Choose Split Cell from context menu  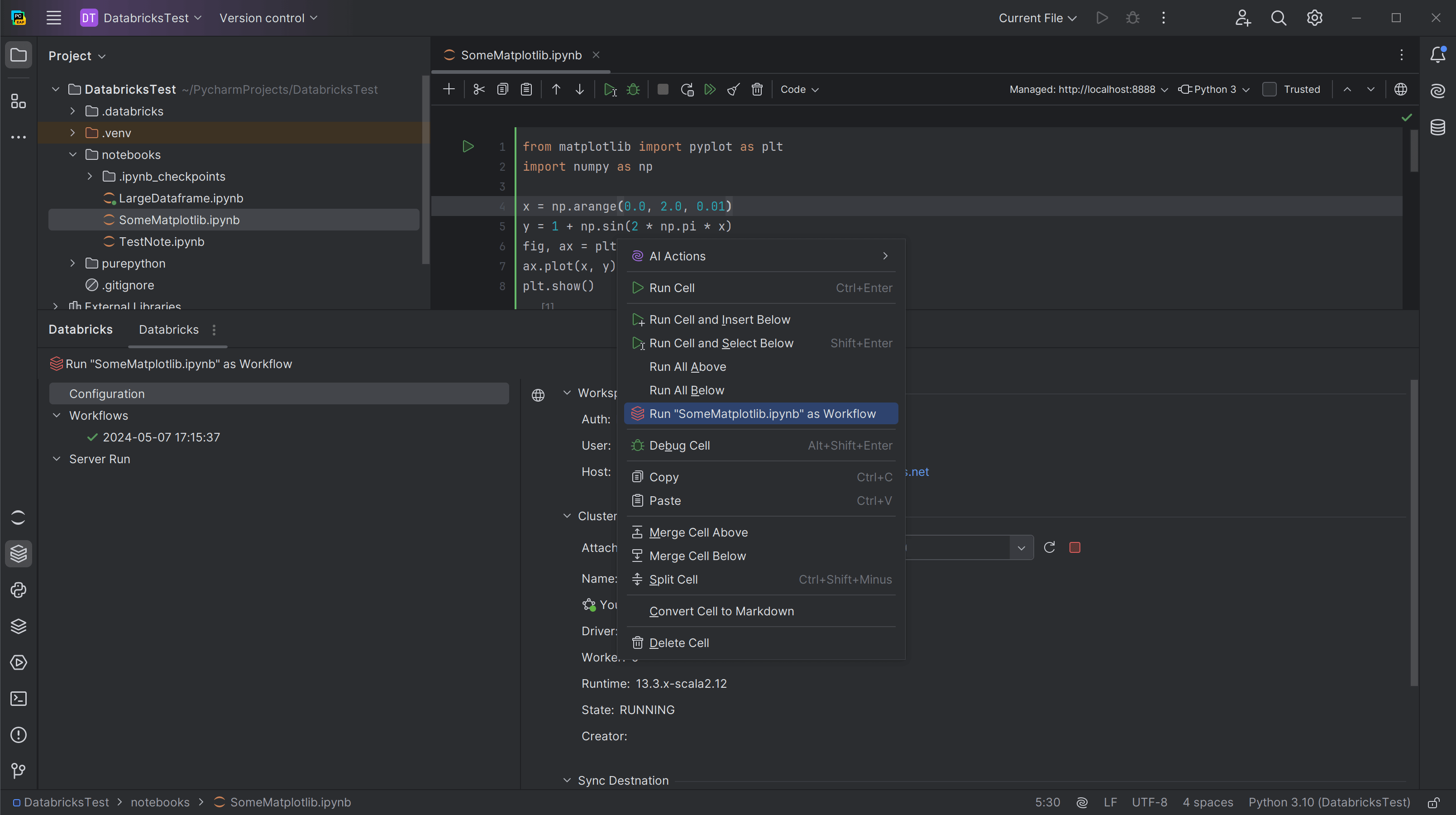(x=673, y=580)
